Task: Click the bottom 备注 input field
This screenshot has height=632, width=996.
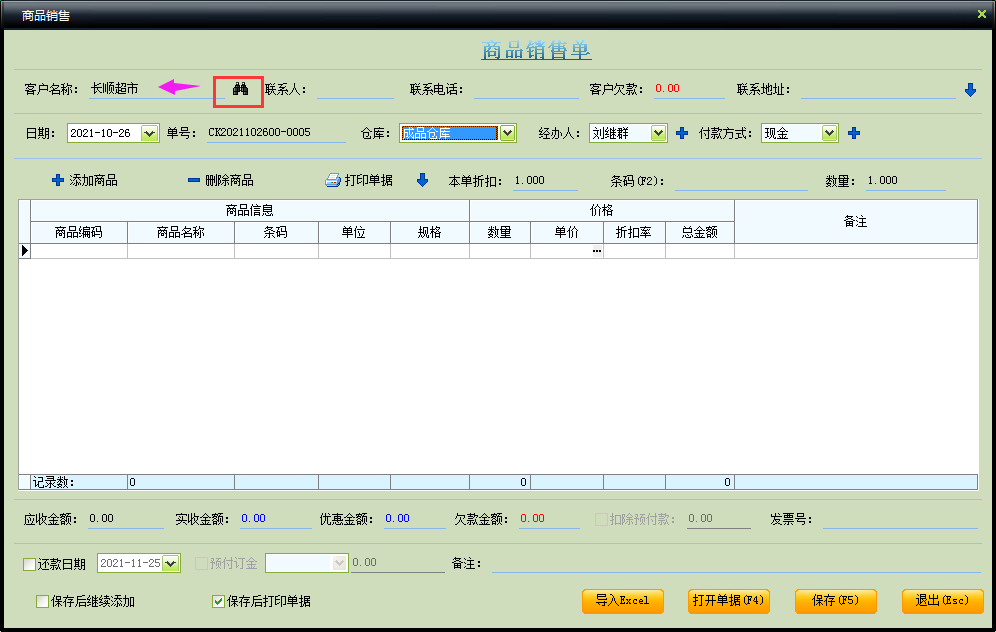Action: [735, 563]
